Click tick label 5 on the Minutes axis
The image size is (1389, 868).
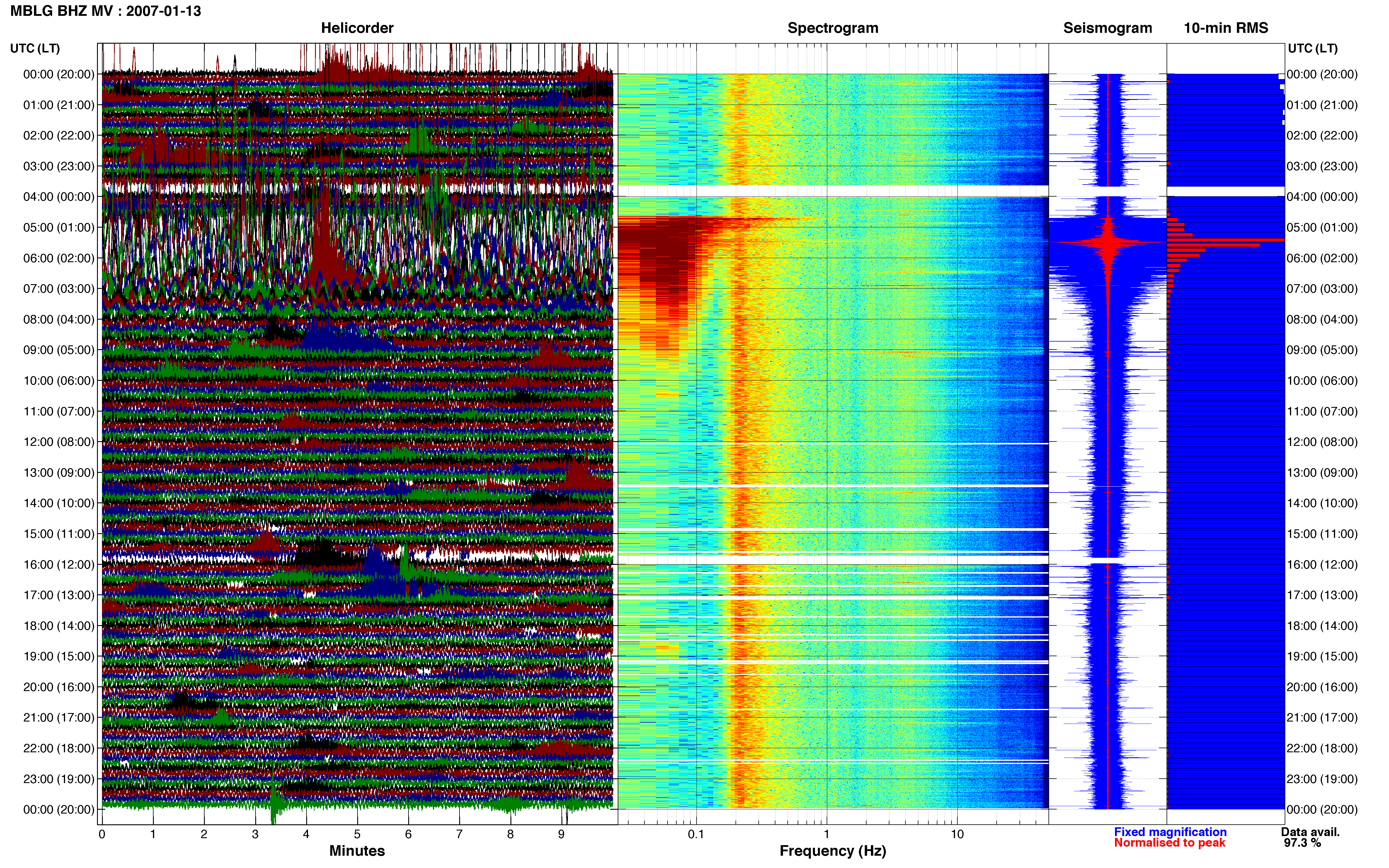(x=357, y=835)
